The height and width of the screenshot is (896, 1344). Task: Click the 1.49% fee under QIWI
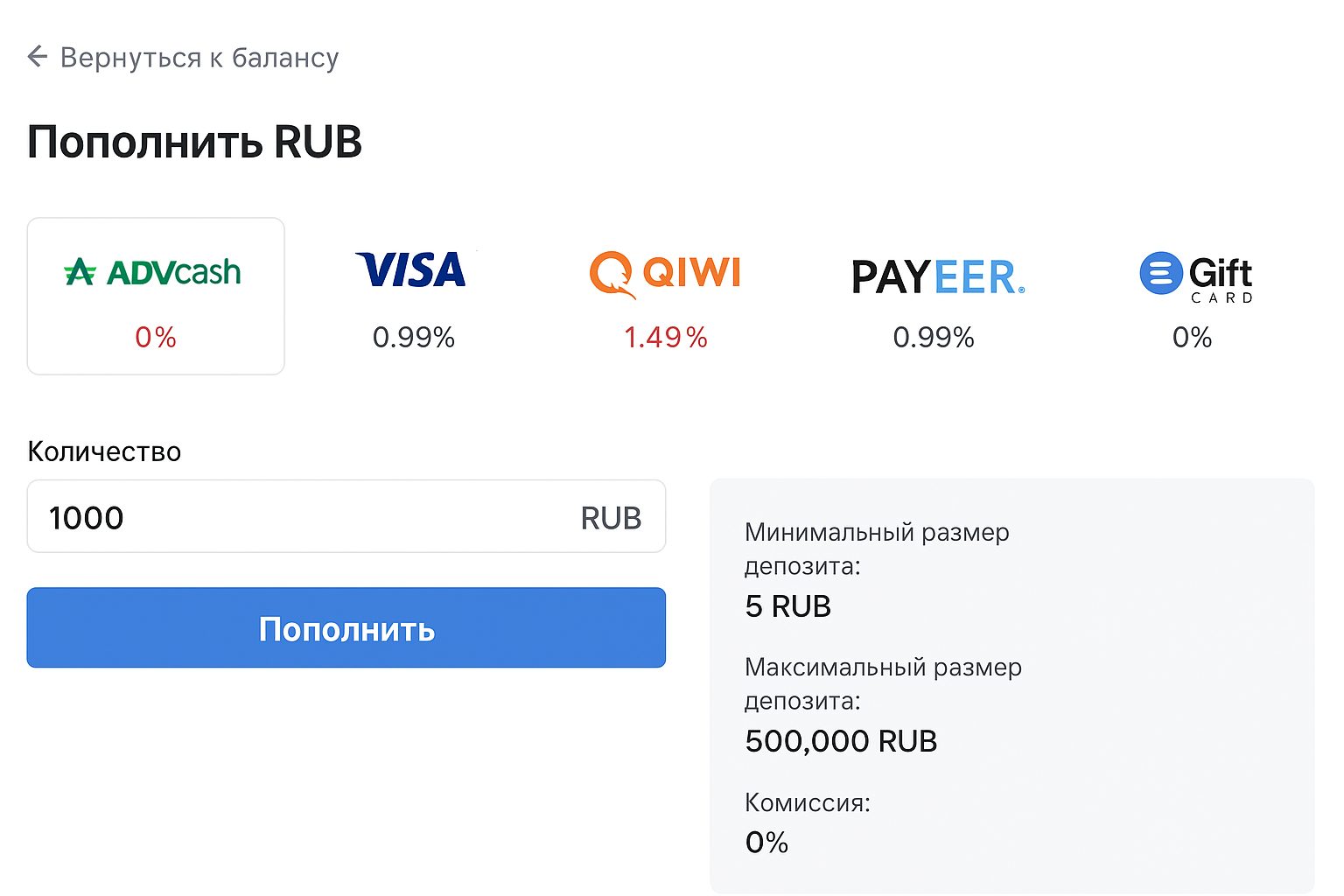665,337
